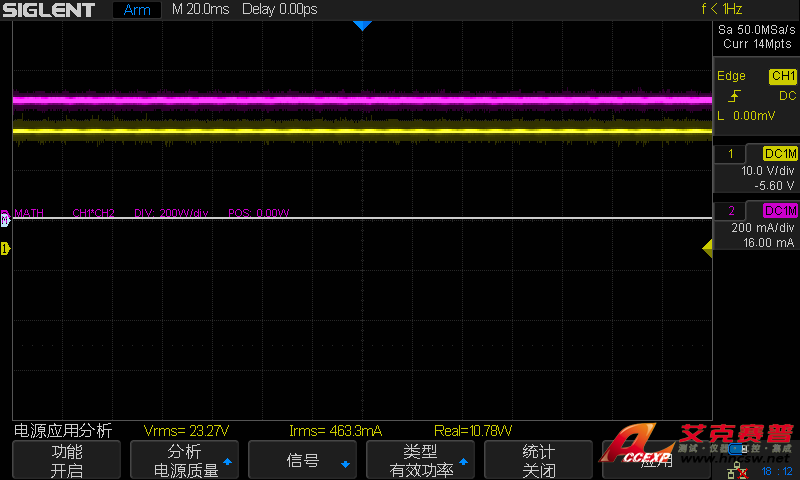
Task: Expand the 类型 有效功率 type dropdown
Action: (x=421, y=460)
